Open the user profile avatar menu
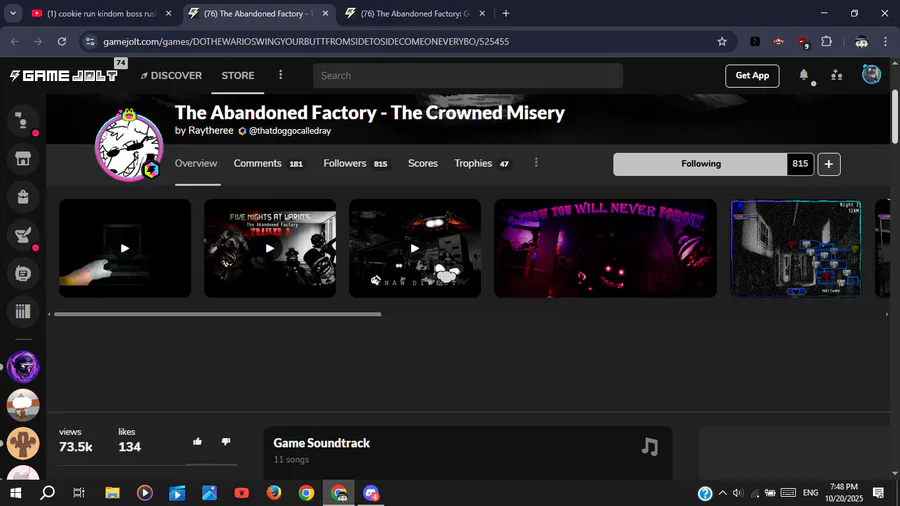Image resolution: width=900 pixels, height=506 pixels. click(871, 75)
